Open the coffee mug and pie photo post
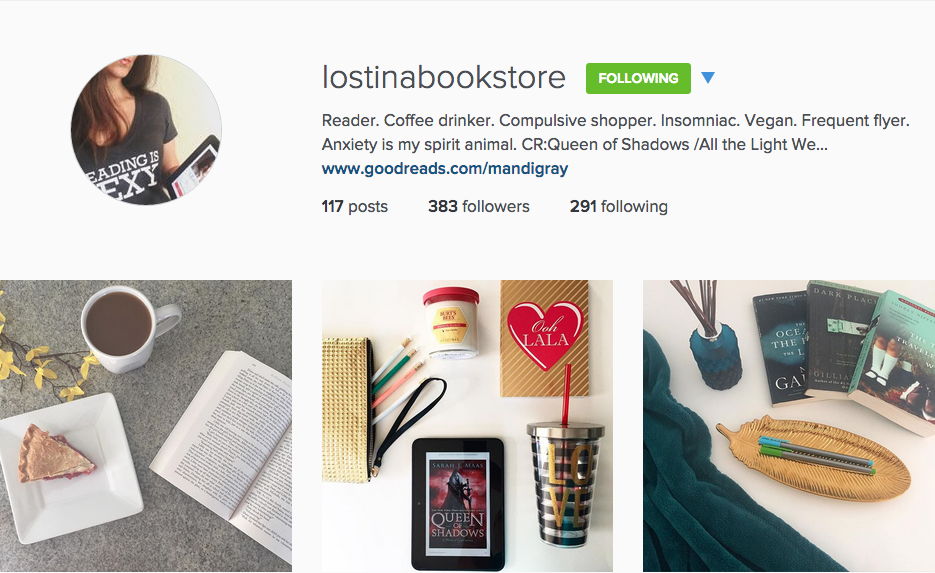 click(146, 426)
